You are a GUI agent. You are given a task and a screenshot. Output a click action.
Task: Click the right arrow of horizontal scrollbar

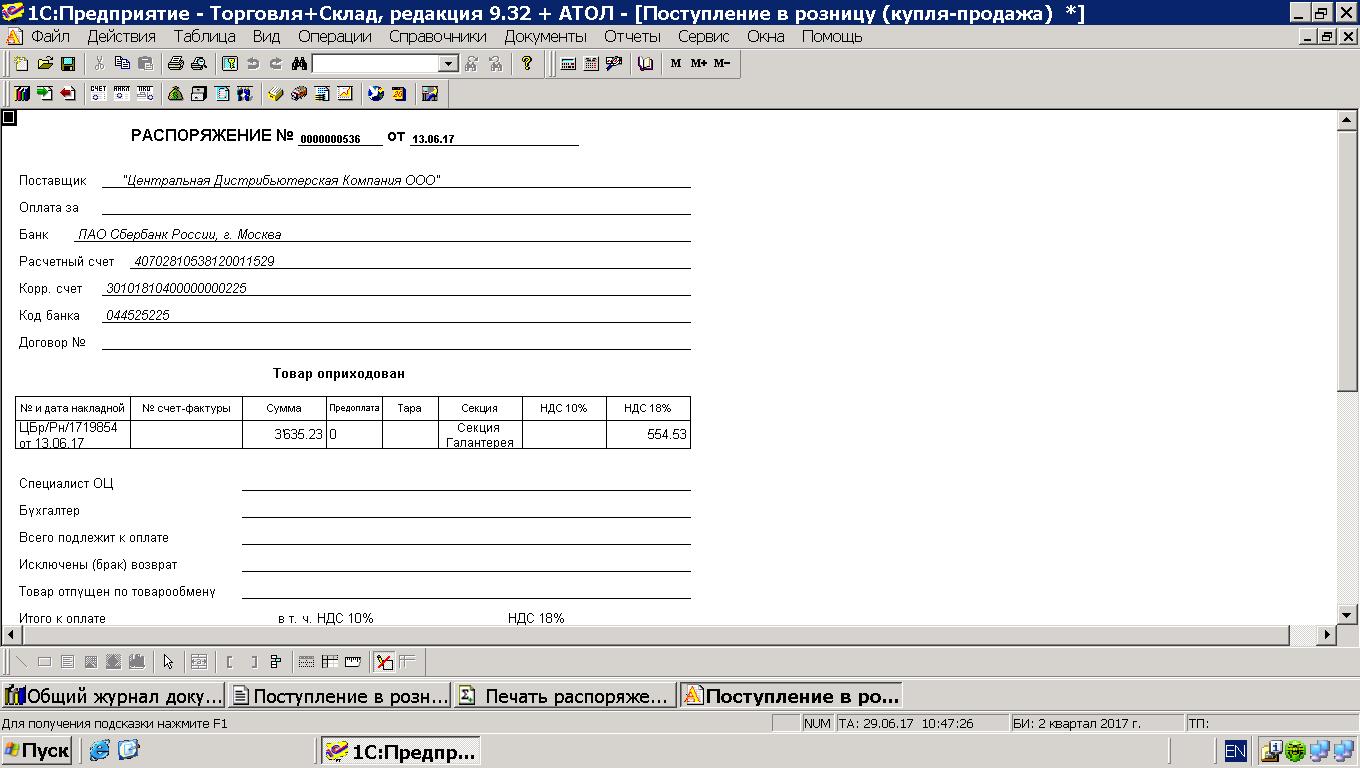coord(1327,635)
